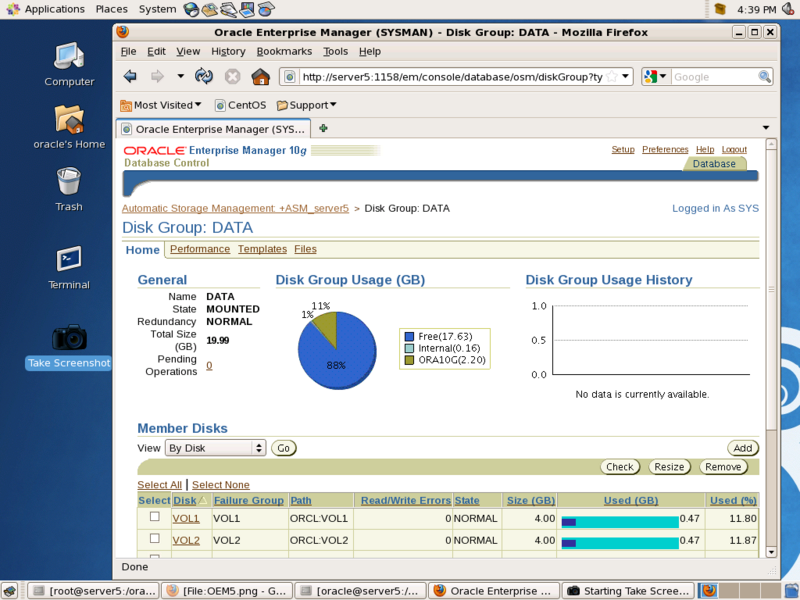Click the VOL1 used space bar

[620, 522]
